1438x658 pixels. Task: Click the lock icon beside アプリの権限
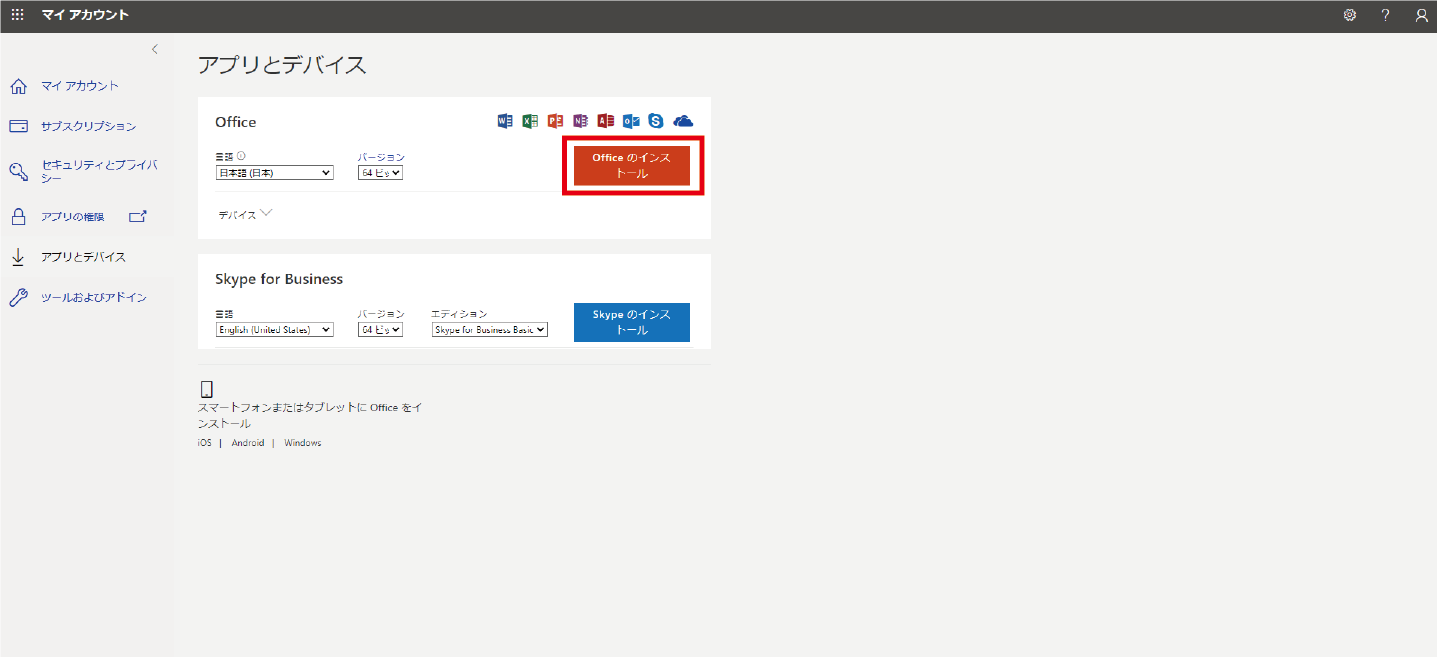[x=18, y=216]
